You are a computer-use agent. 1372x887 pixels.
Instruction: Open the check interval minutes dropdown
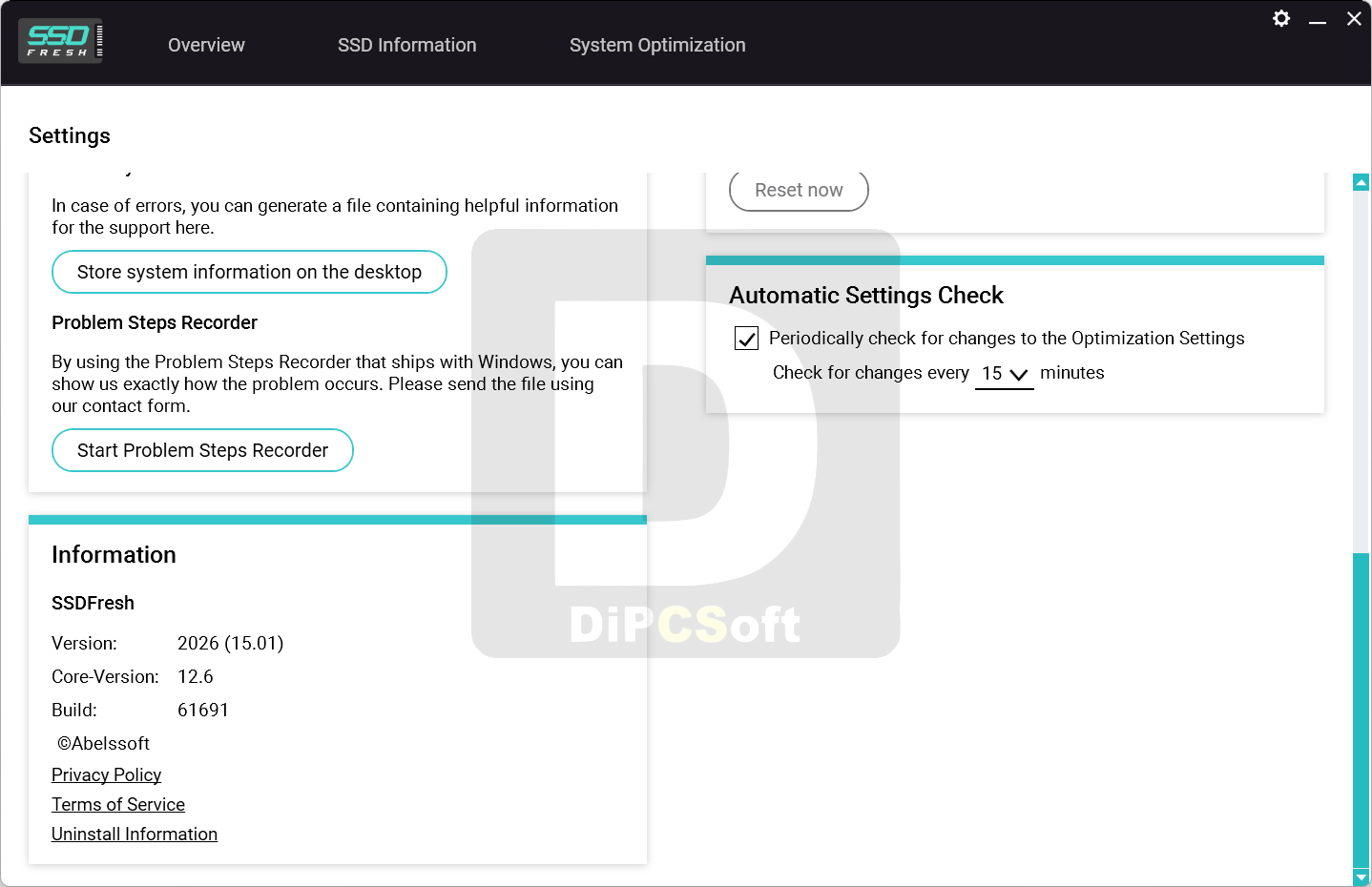1004,374
